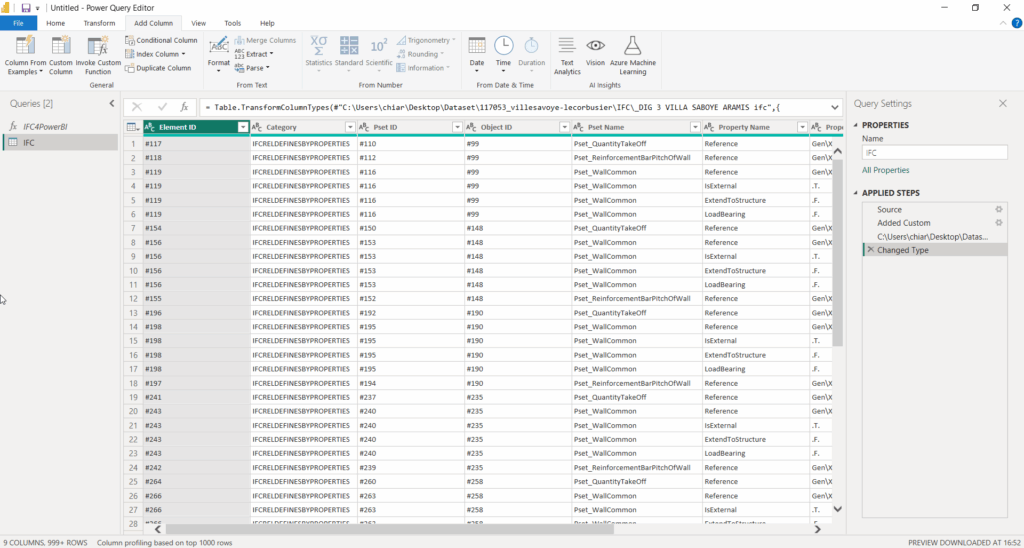Click the Custom Column icon
This screenshot has height=548, width=1024.
(61, 46)
